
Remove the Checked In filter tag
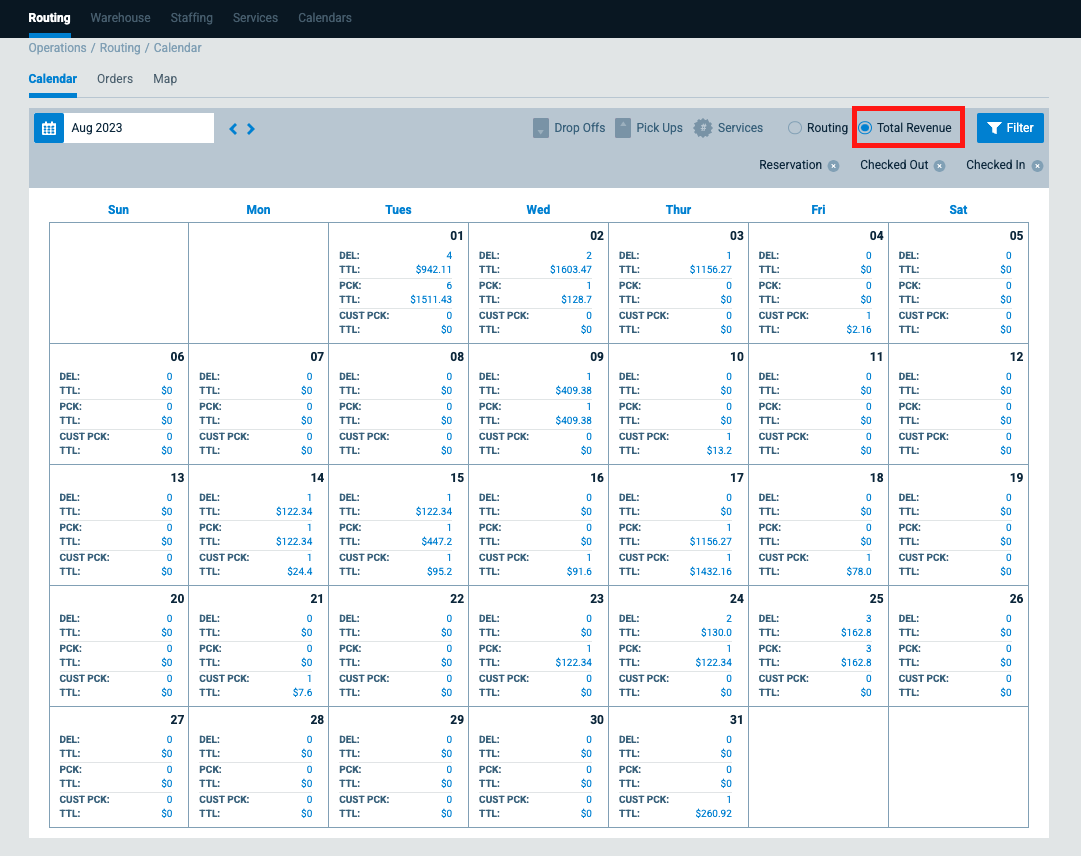(x=1037, y=166)
